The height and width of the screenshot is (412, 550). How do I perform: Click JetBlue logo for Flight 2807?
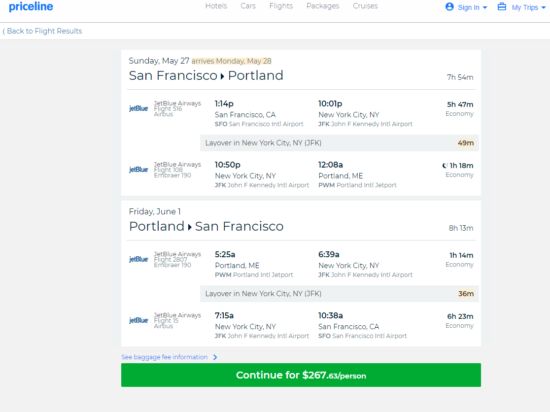point(139,259)
